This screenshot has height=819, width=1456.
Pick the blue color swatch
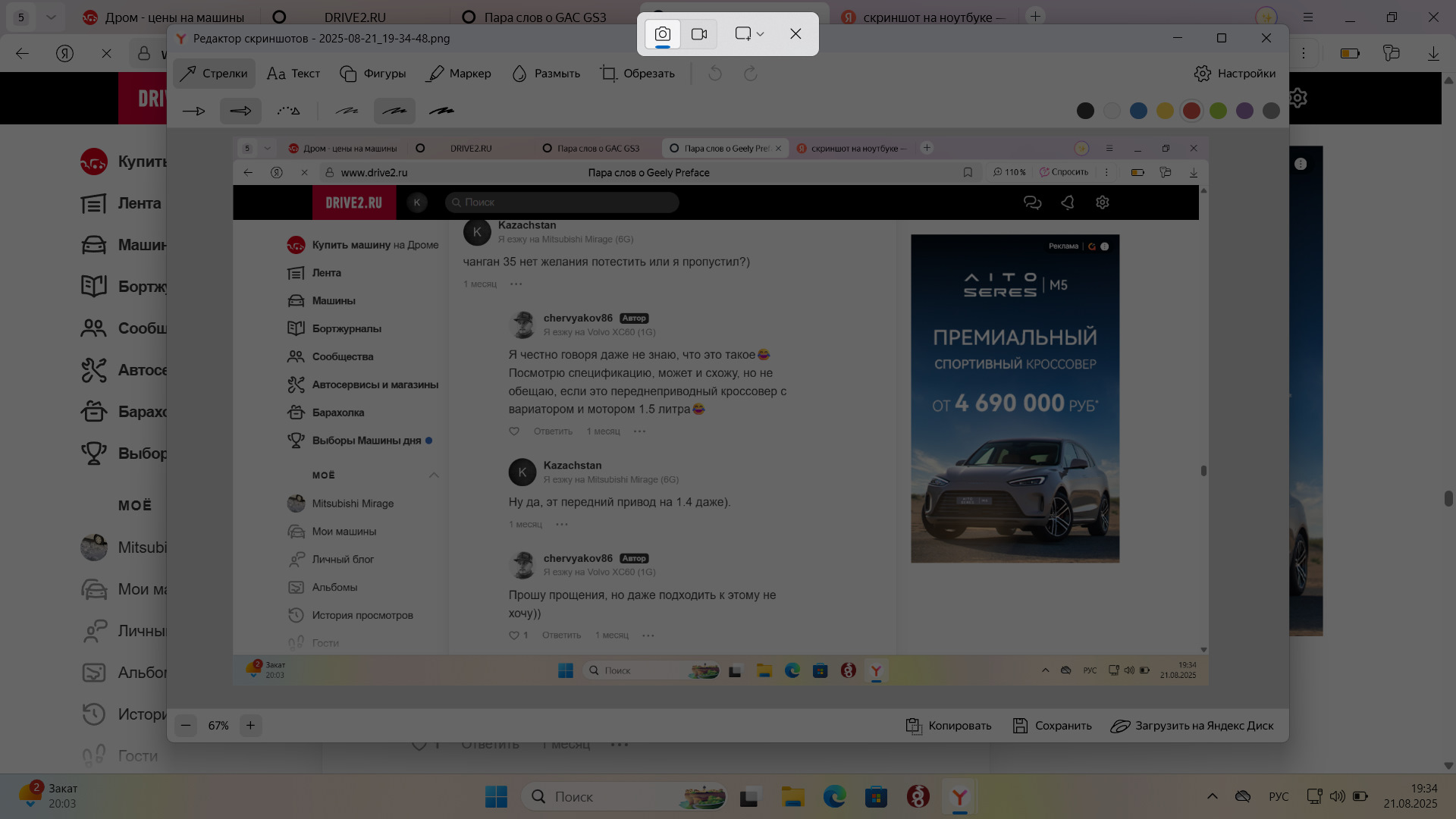coord(1138,111)
